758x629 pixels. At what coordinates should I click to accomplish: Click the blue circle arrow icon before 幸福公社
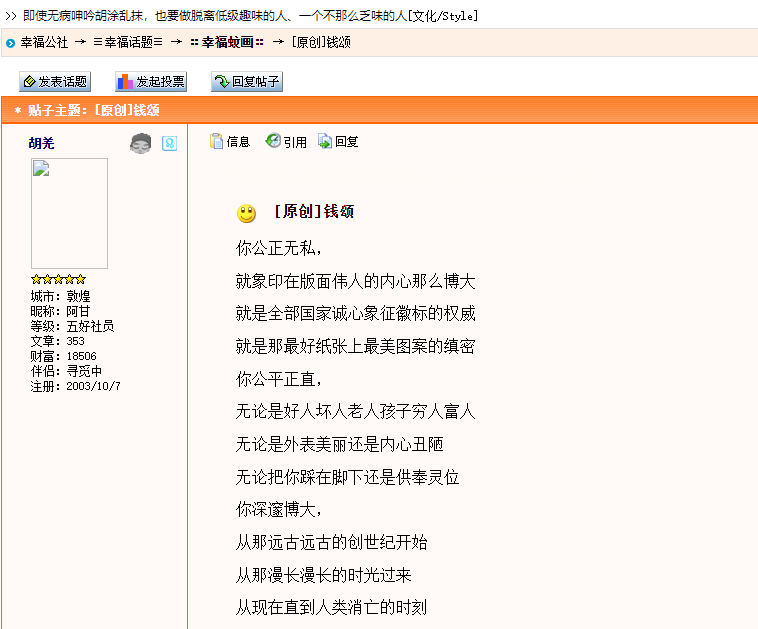[10, 44]
